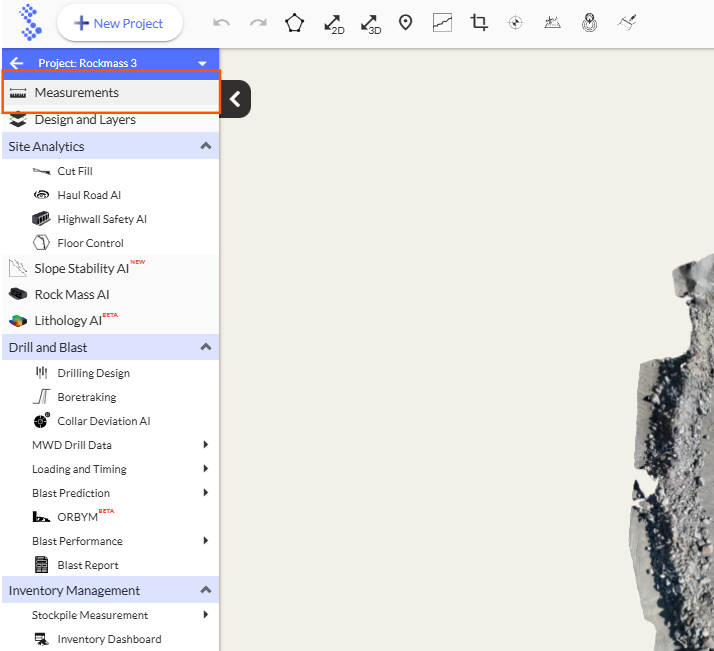Click the redo arrow
This screenshot has height=651, width=714.
point(258,23)
